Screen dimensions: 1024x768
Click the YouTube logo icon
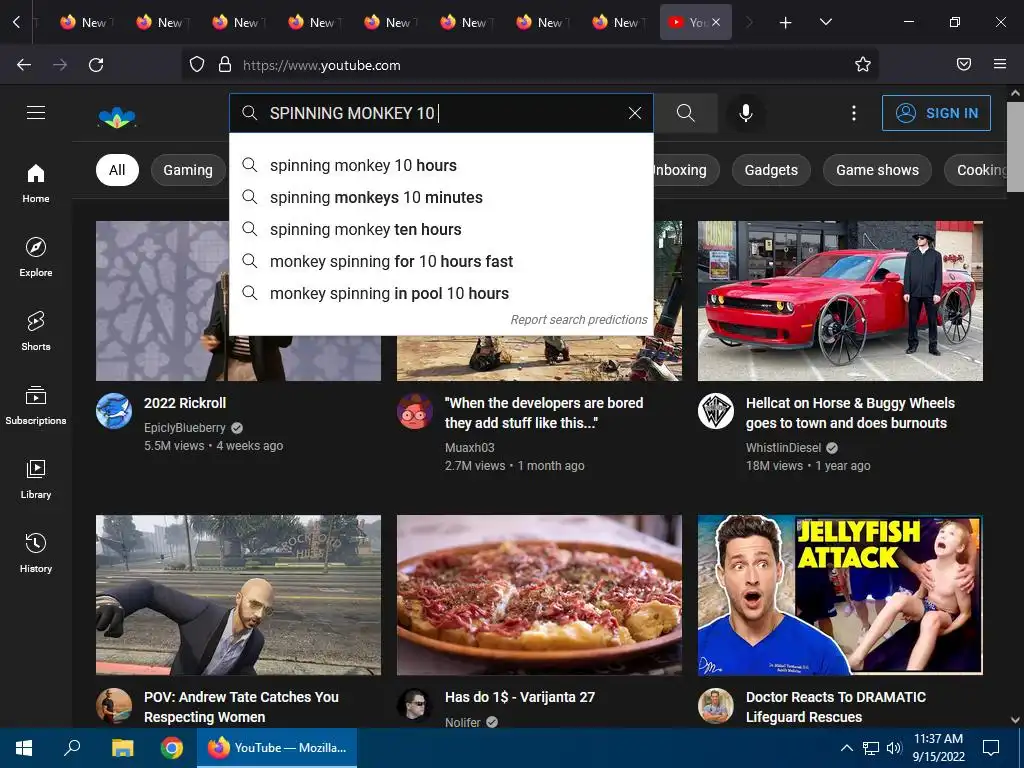click(x=117, y=118)
